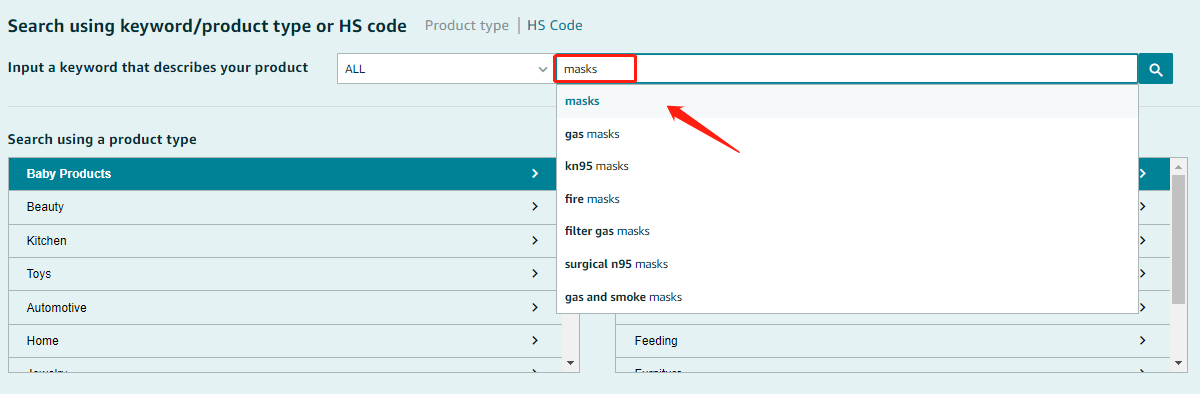1200x394 pixels.
Task: Open the ALL category dropdown
Action: [444, 69]
